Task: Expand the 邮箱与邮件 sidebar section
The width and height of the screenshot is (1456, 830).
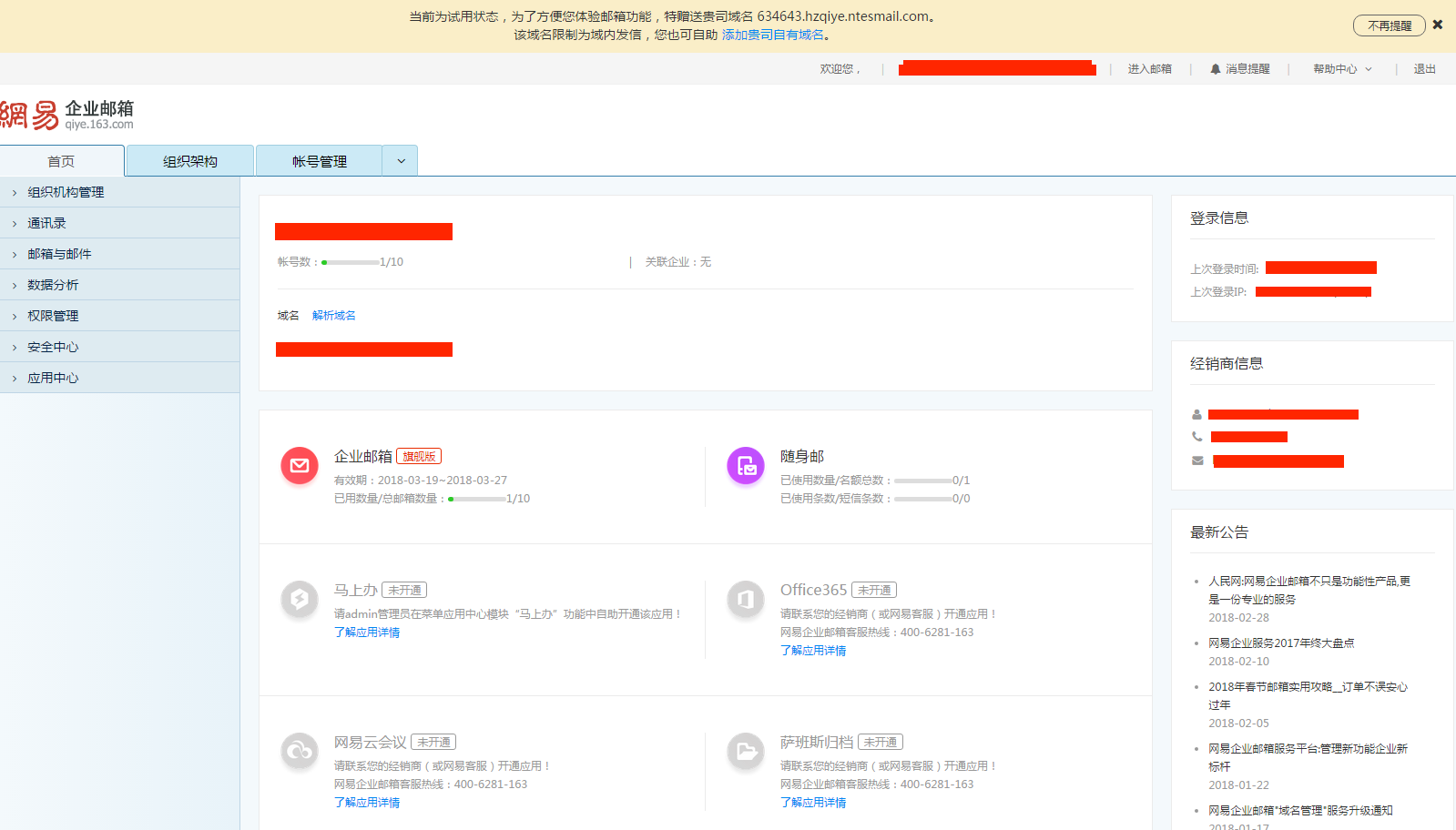Action: (119, 254)
